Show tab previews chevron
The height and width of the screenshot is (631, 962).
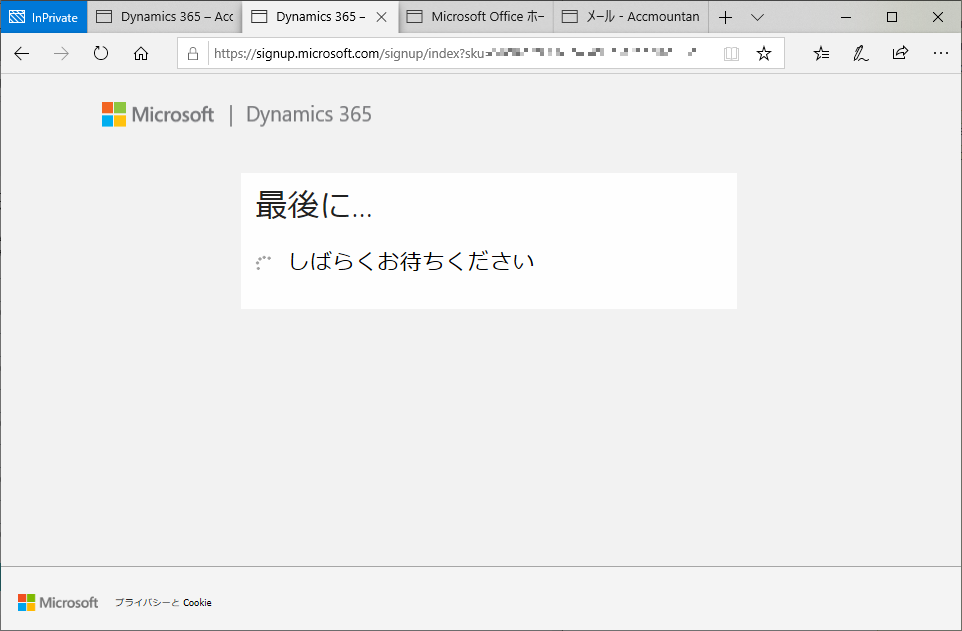[757, 17]
